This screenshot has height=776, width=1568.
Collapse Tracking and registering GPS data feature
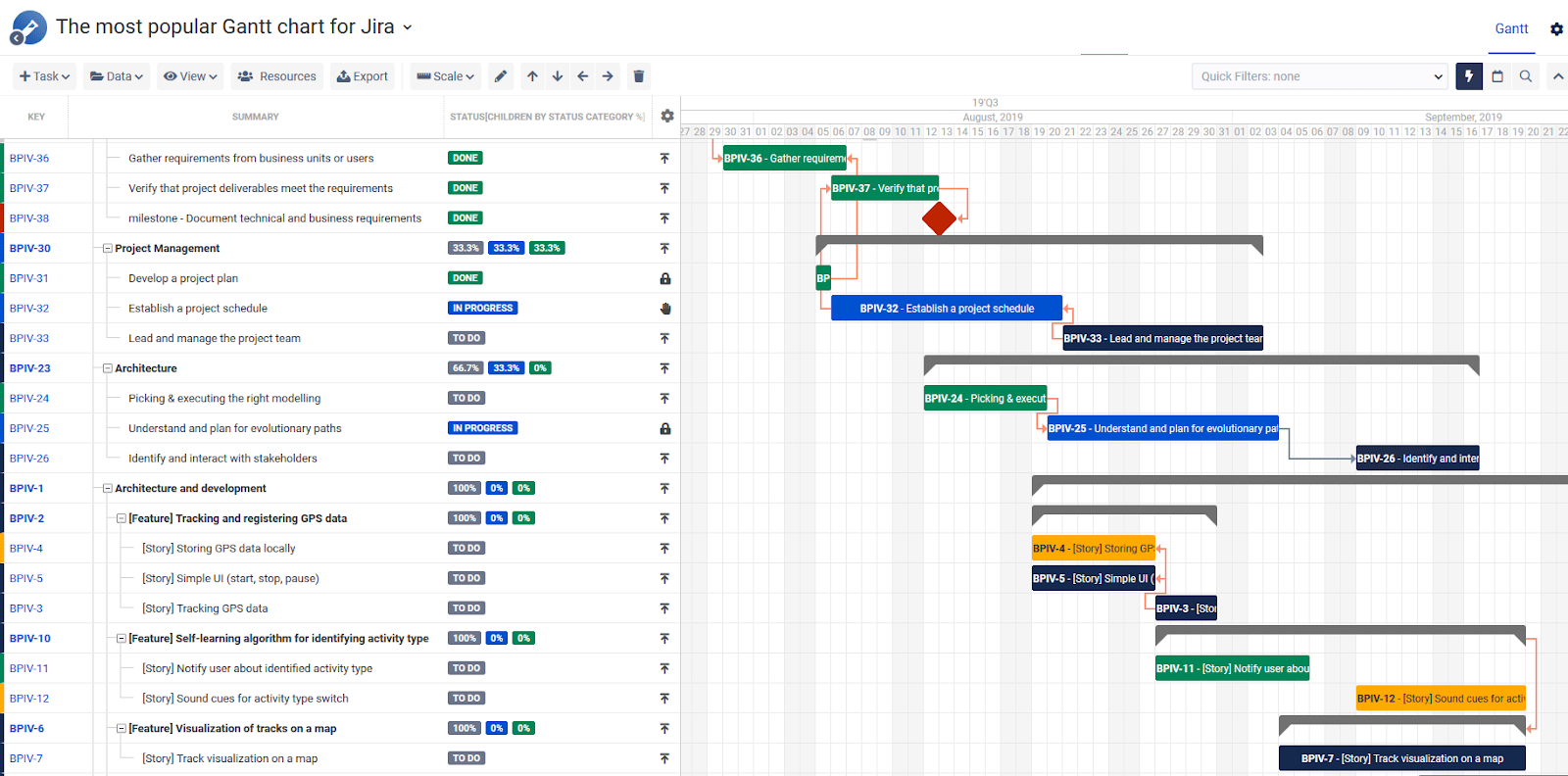pos(122,518)
